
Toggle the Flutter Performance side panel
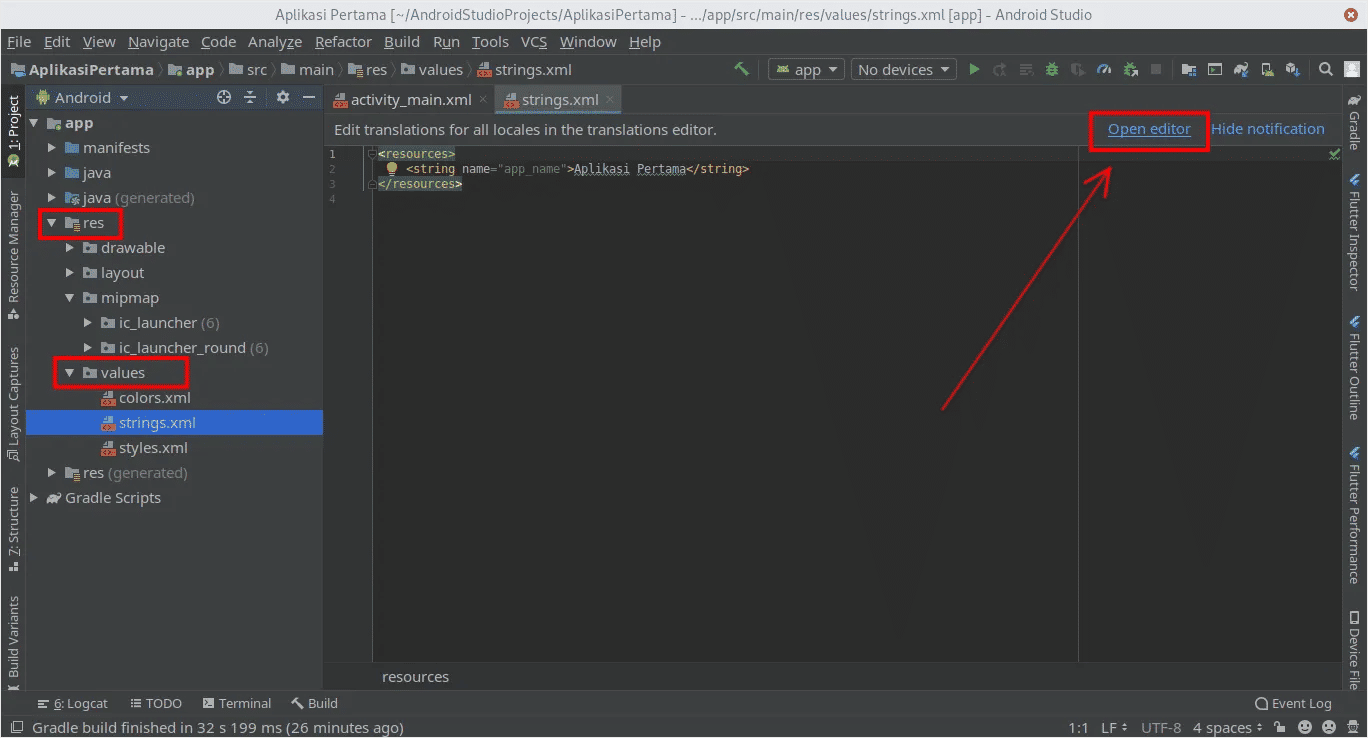[x=1354, y=516]
